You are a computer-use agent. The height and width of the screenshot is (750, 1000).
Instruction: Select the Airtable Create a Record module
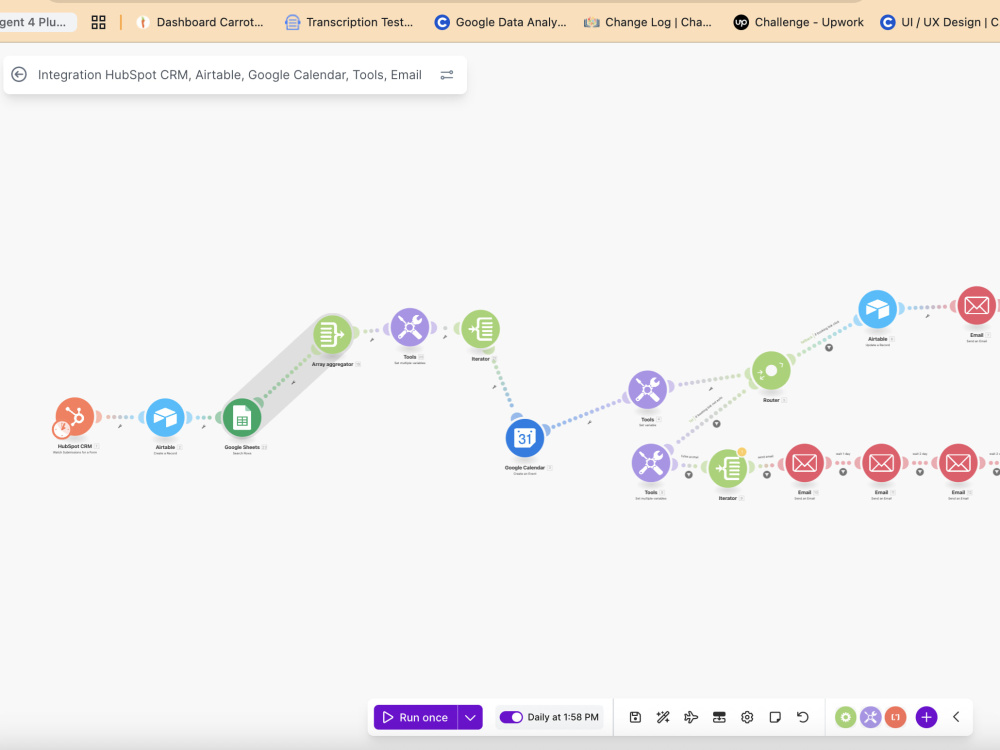pyautogui.click(x=165, y=418)
